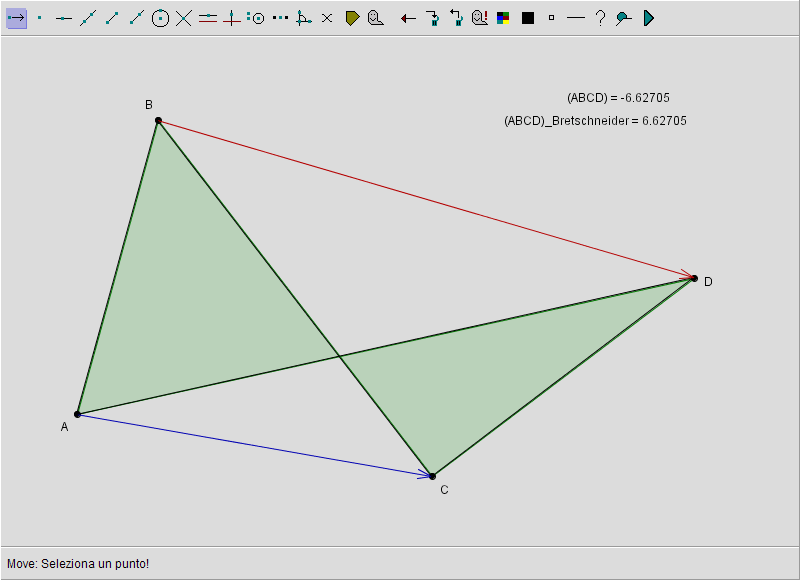Image resolution: width=800 pixels, height=580 pixels.
Task: Click the red vector from B to D
Action: [426, 199]
